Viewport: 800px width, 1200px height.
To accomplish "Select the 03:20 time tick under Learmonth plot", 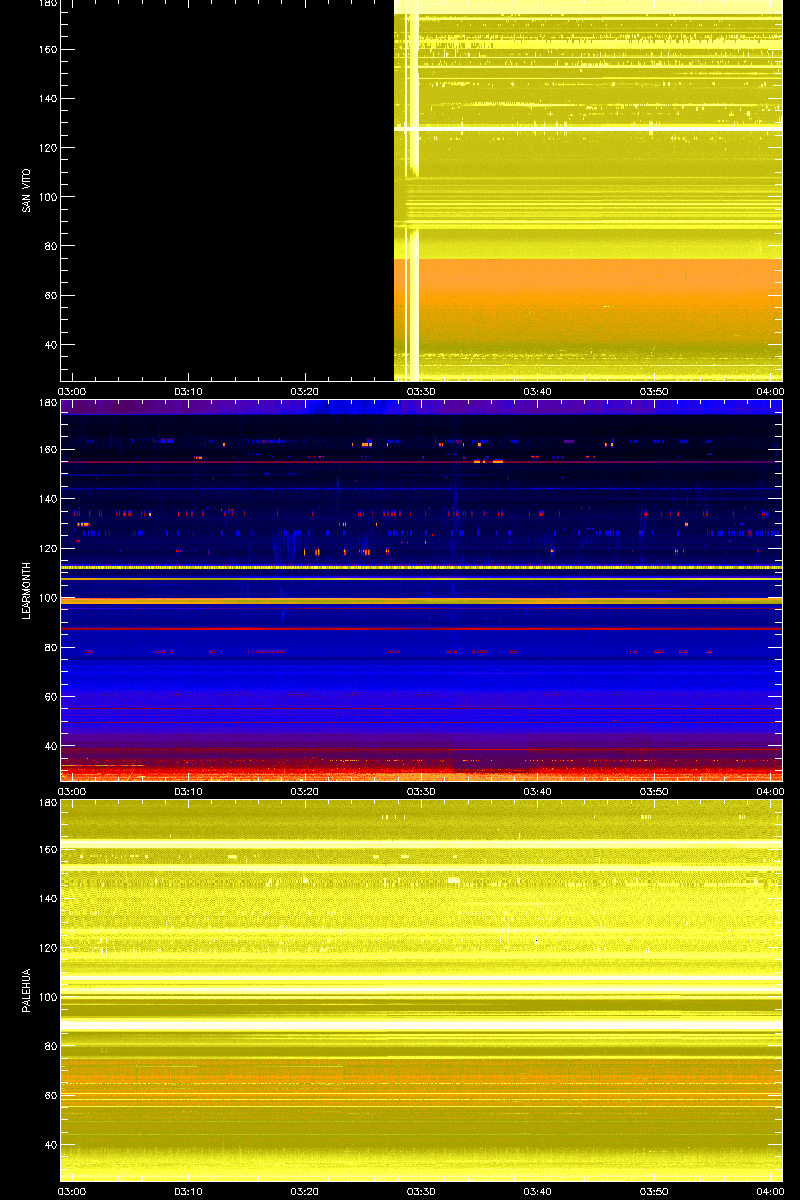I will coord(304,791).
